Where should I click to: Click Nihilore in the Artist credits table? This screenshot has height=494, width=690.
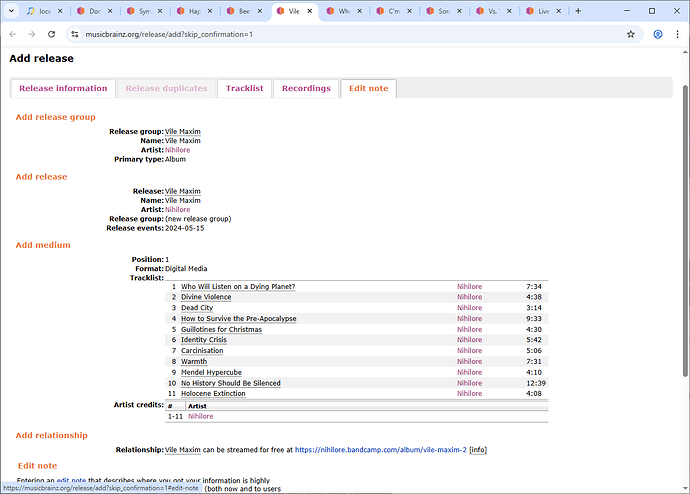click(200, 417)
